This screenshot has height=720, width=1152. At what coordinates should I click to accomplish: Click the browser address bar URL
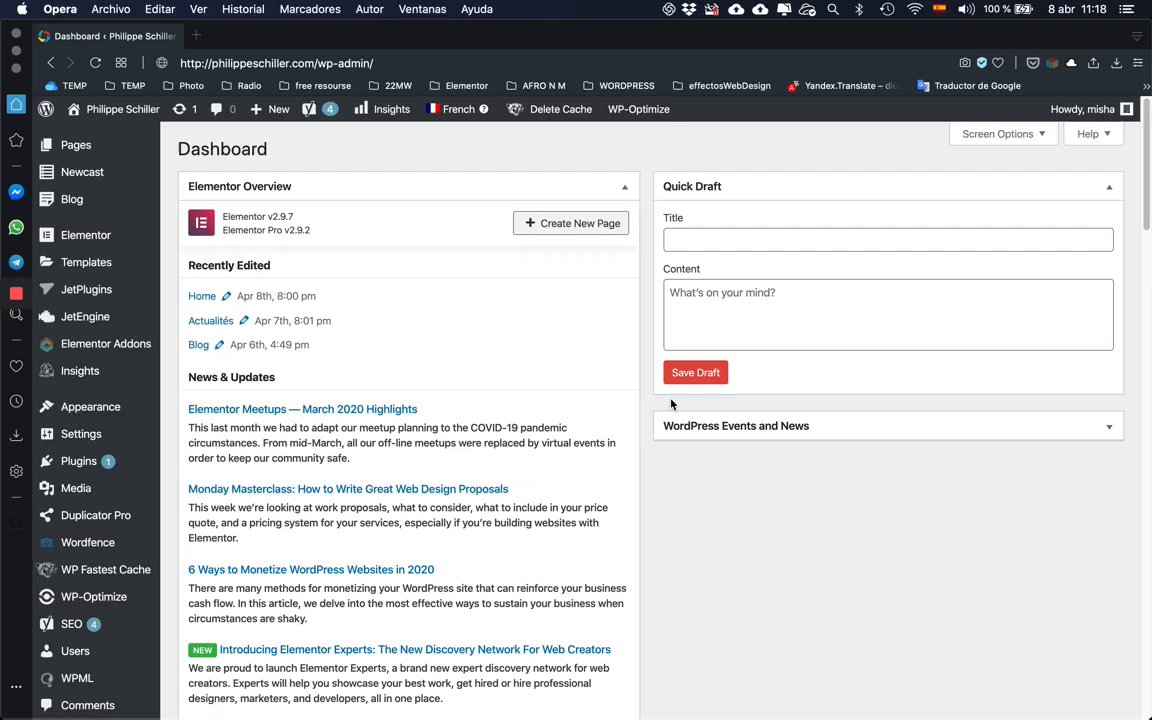click(276, 63)
